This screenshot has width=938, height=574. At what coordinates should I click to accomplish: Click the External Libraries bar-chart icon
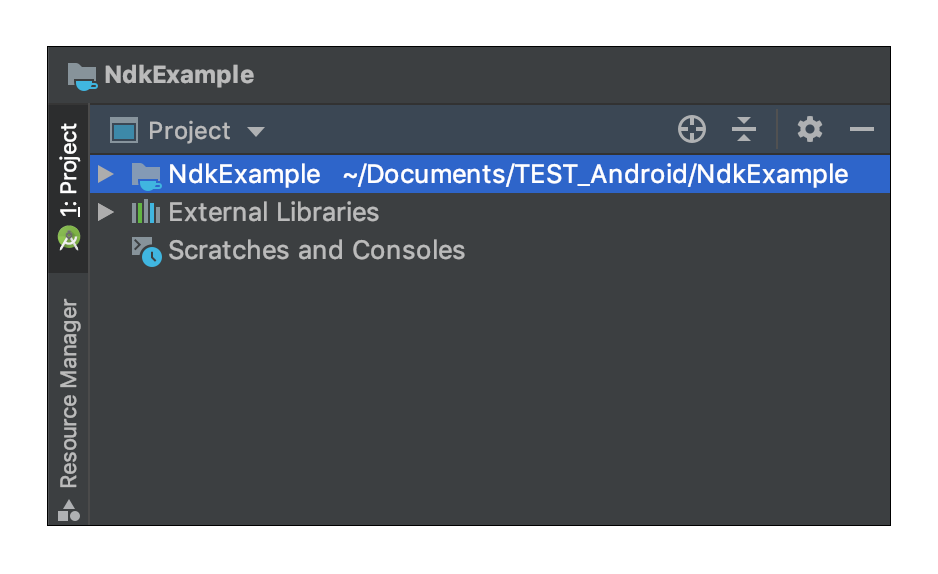(x=146, y=212)
